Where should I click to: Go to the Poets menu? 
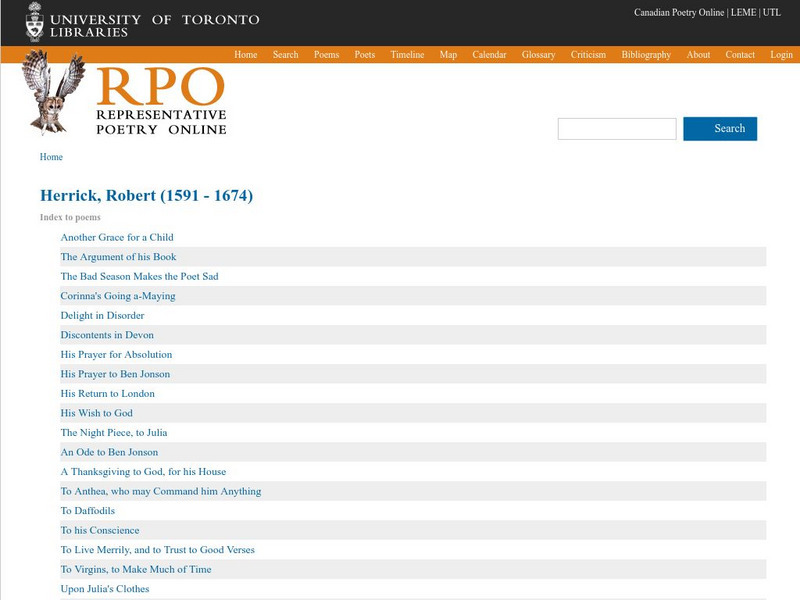365,55
